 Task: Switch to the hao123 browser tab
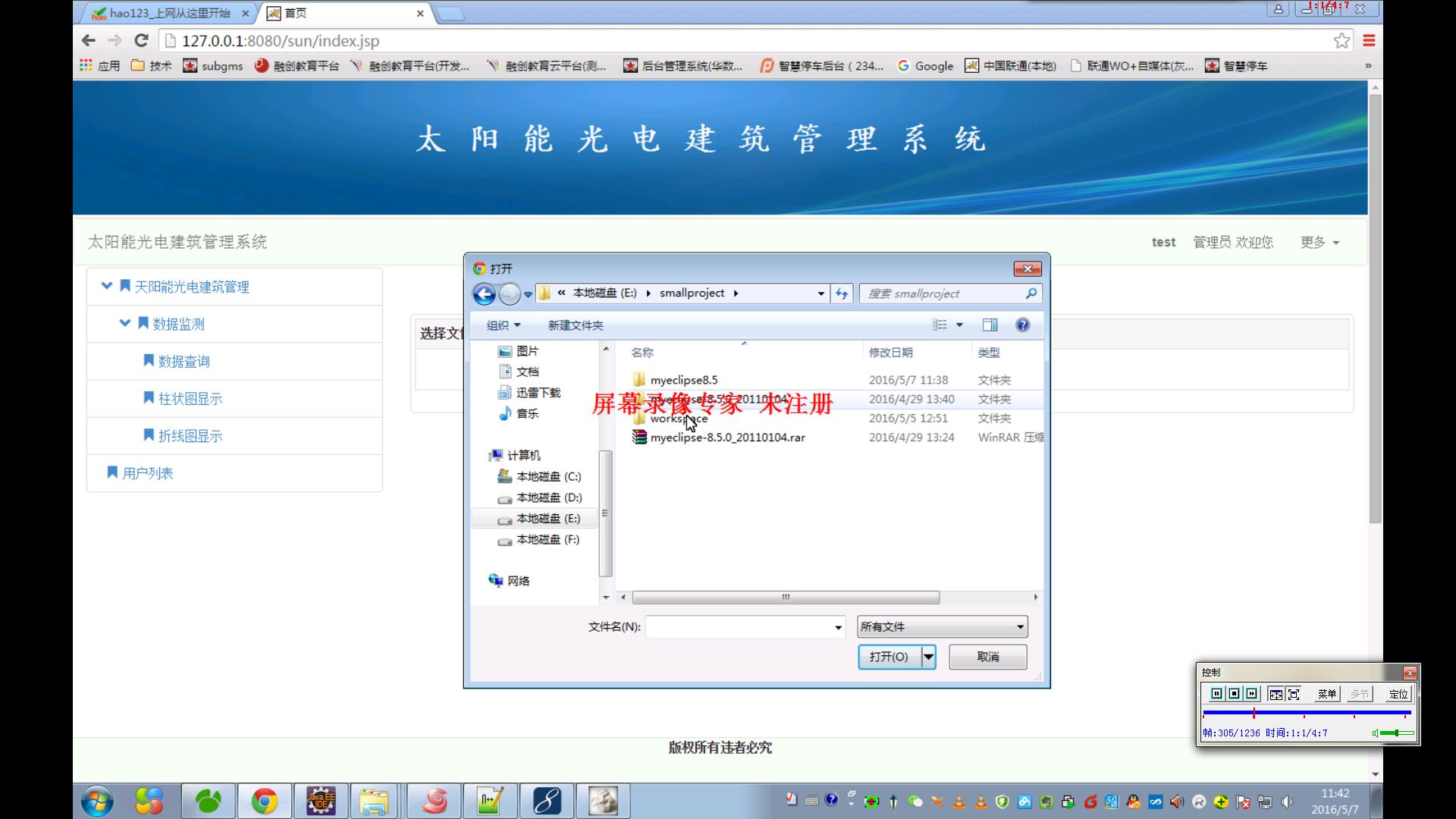[x=168, y=13]
